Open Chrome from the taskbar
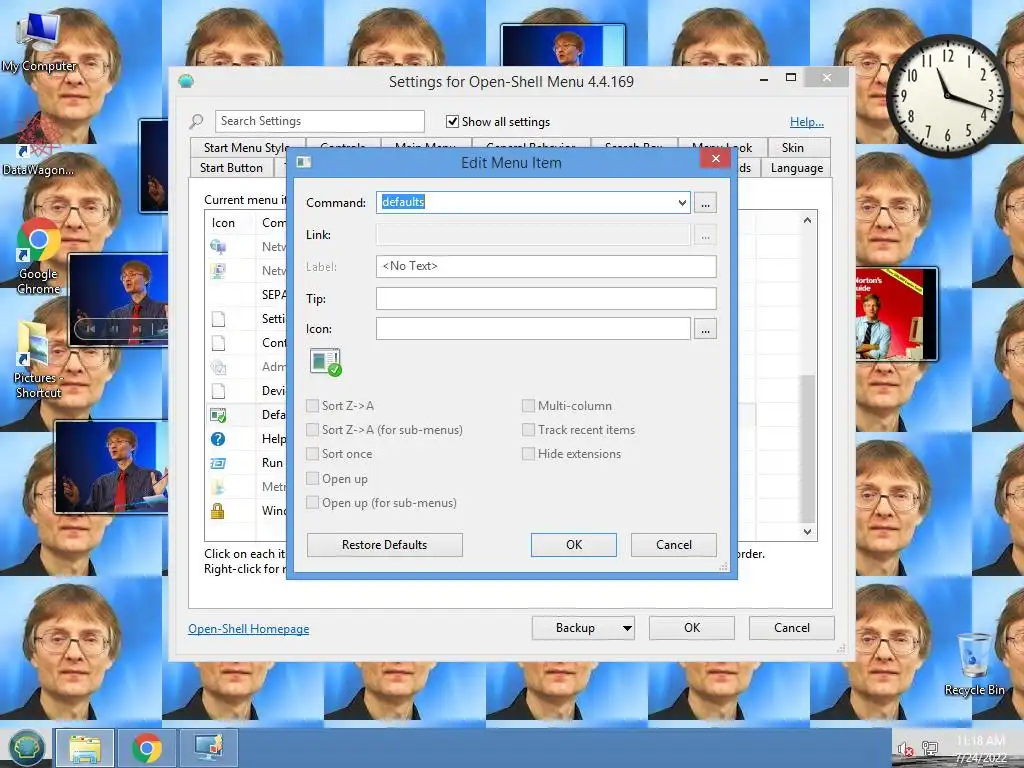1024x768 pixels. (147, 748)
